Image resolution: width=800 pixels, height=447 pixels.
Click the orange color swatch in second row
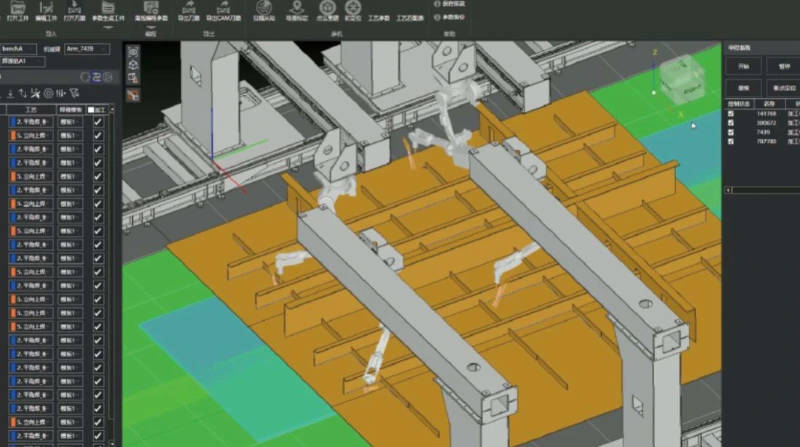pos(13,134)
